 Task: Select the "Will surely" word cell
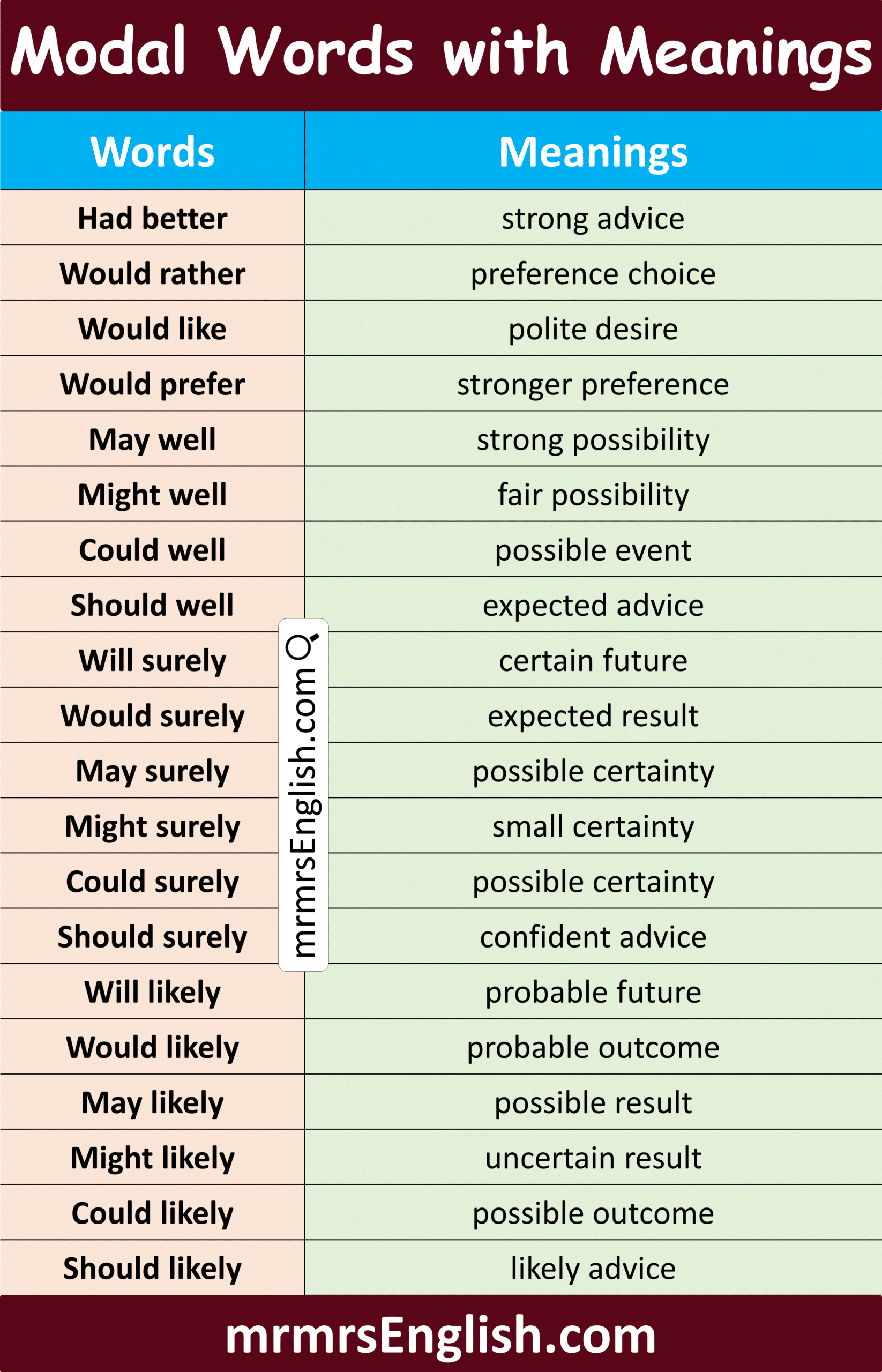click(152, 660)
